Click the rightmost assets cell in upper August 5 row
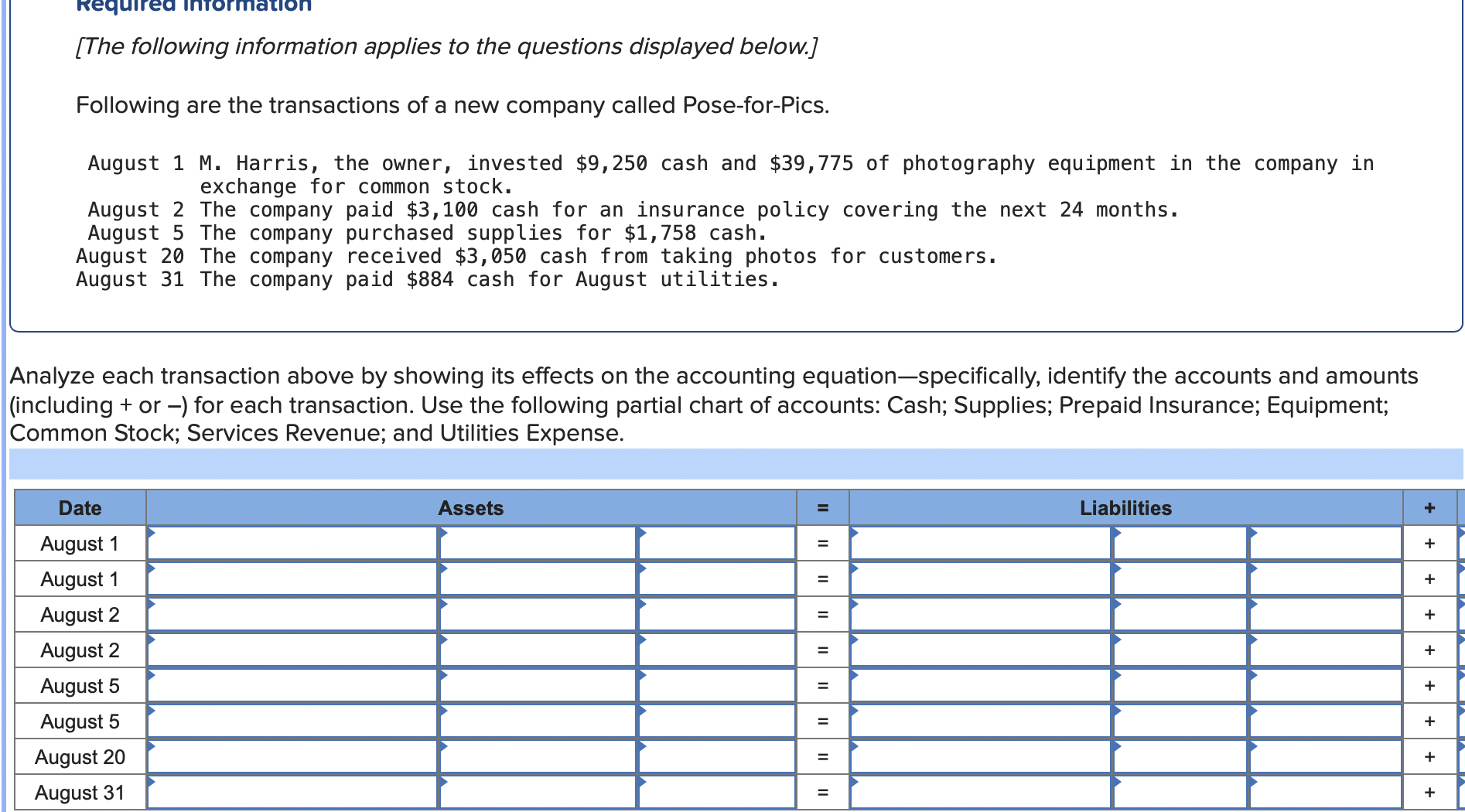The height and width of the screenshot is (812, 1465). click(717, 685)
